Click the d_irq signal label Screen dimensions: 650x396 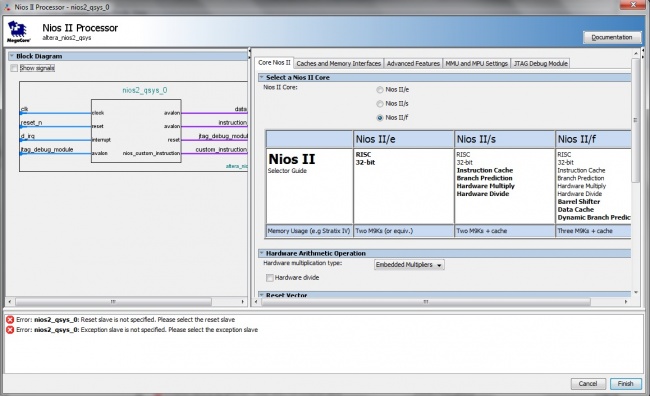(x=28, y=136)
